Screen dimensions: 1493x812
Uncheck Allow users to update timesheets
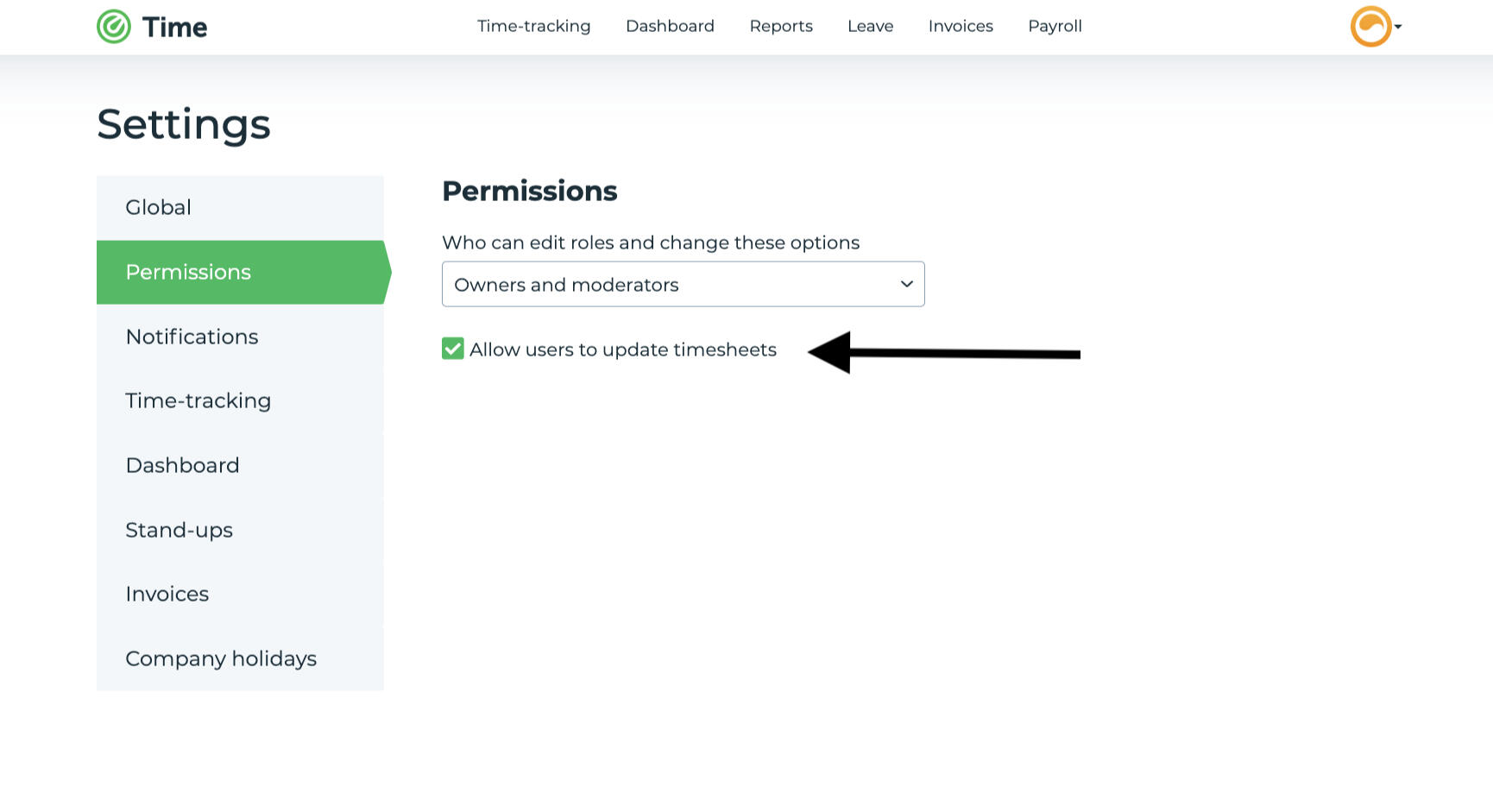tap(452, 349)
